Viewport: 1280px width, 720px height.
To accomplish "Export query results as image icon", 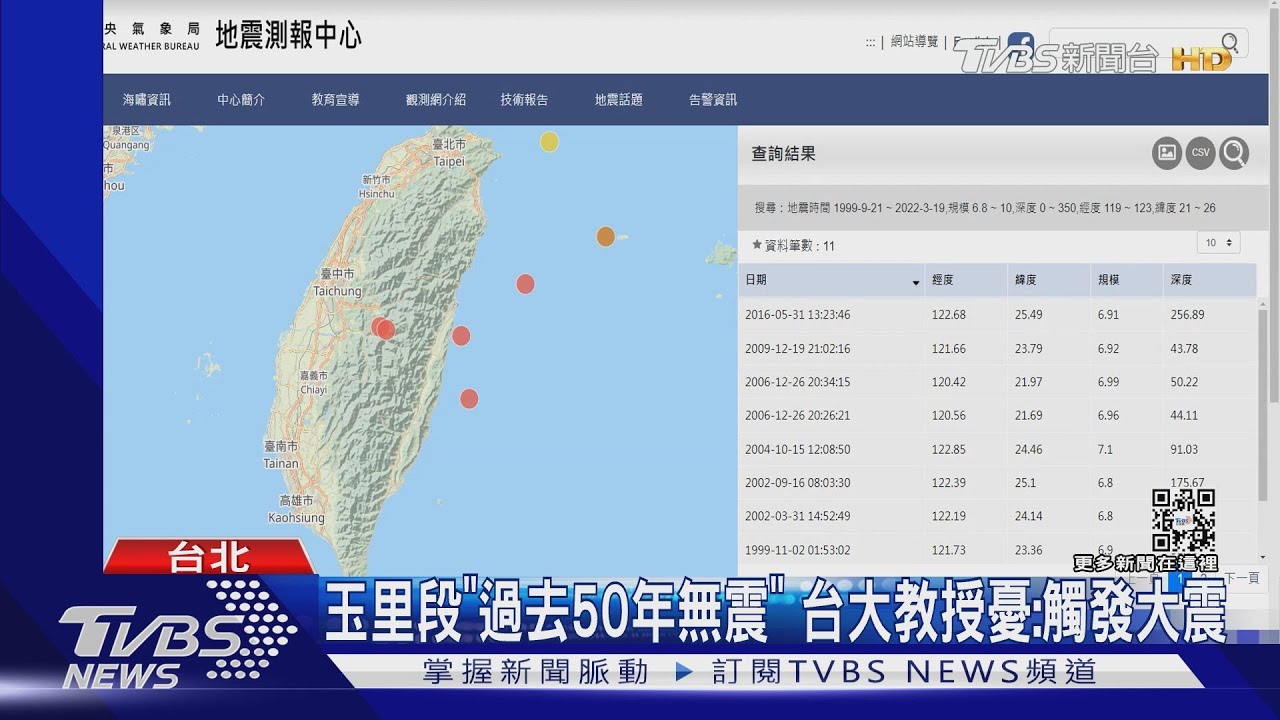I will 1166,153.
